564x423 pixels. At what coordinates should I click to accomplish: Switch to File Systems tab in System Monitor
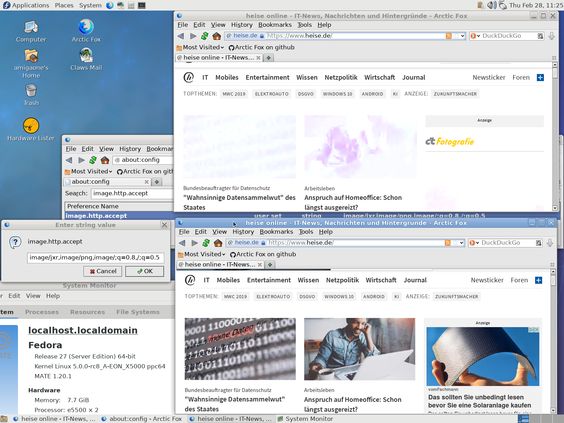point(138,312)
